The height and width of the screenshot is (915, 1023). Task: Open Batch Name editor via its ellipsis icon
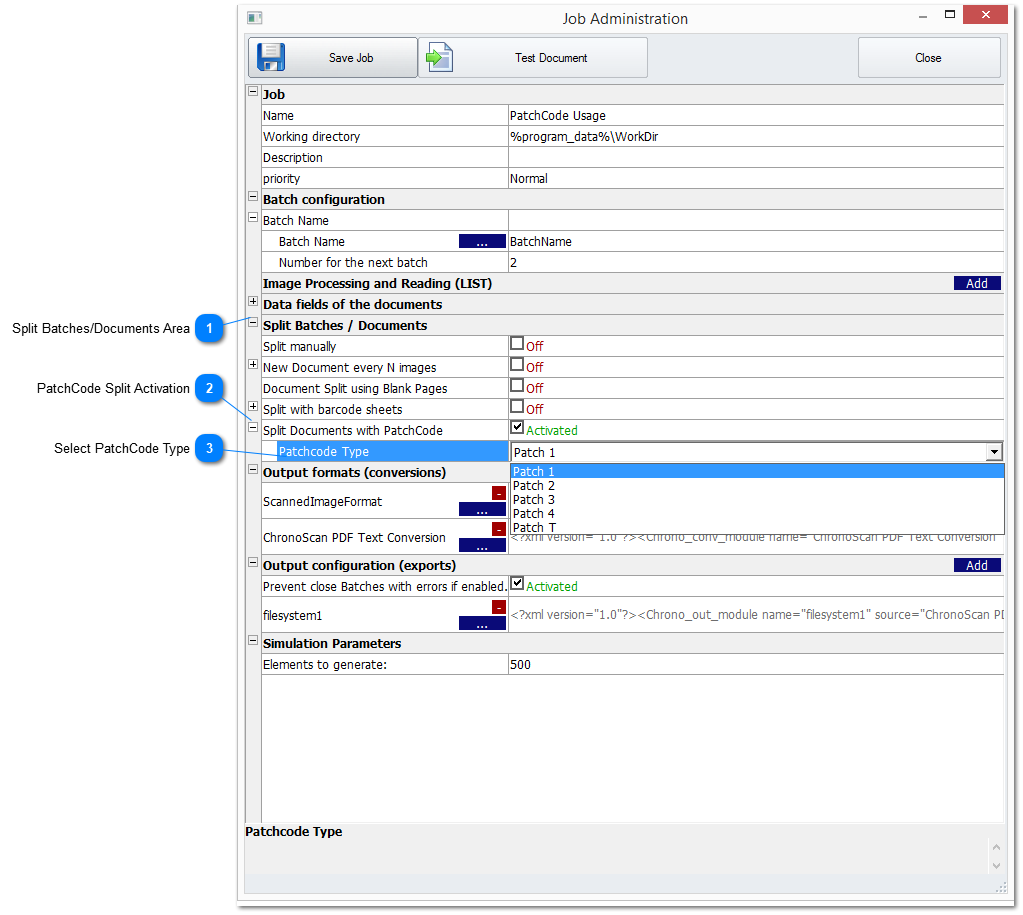(482, 241)
